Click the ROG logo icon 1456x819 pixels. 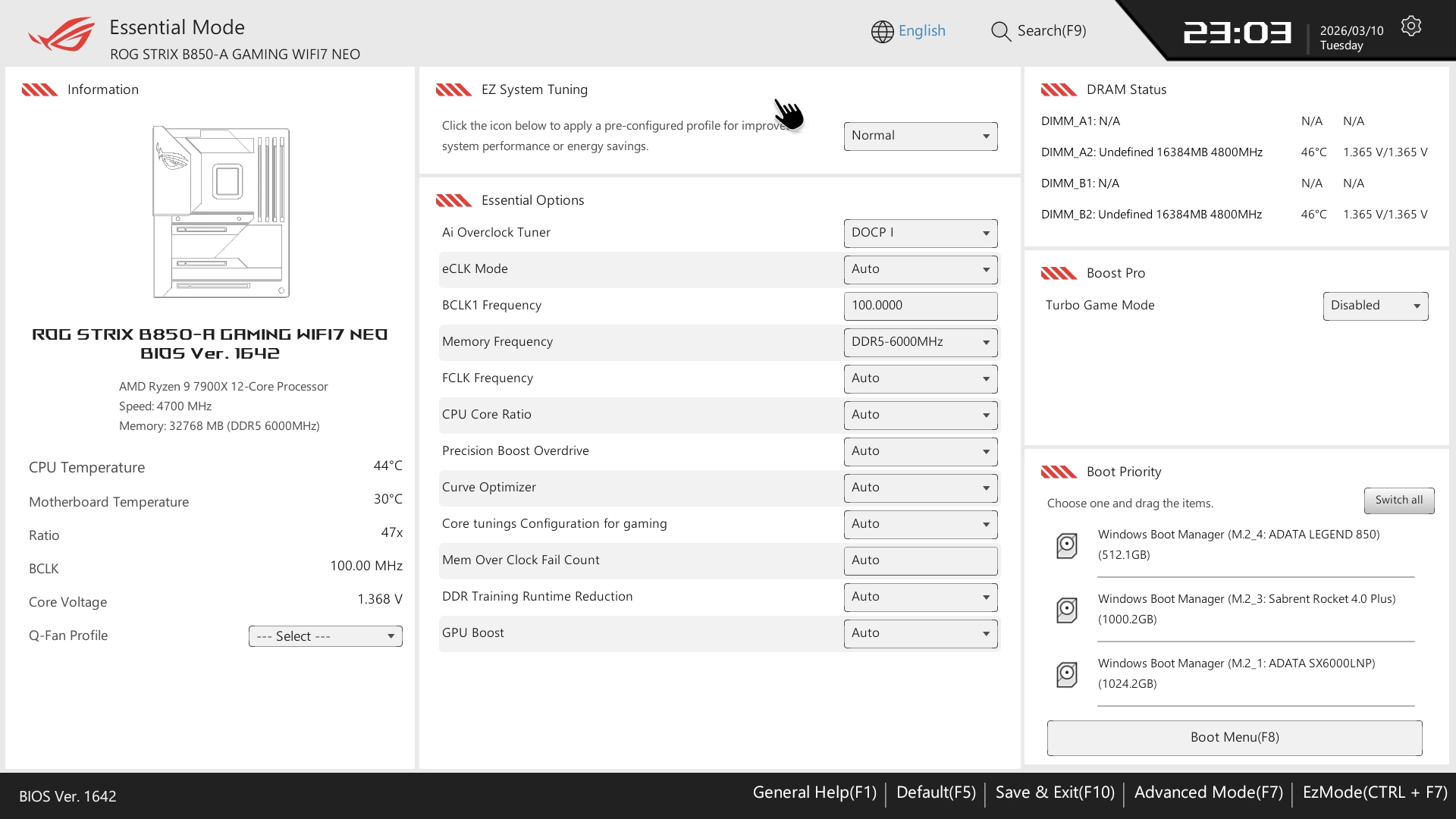point(61,34)
